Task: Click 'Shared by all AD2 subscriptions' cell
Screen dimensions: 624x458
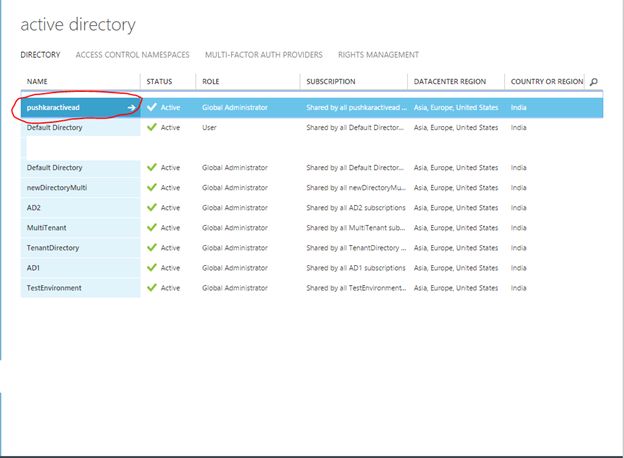Action: (x=356, y=208)
